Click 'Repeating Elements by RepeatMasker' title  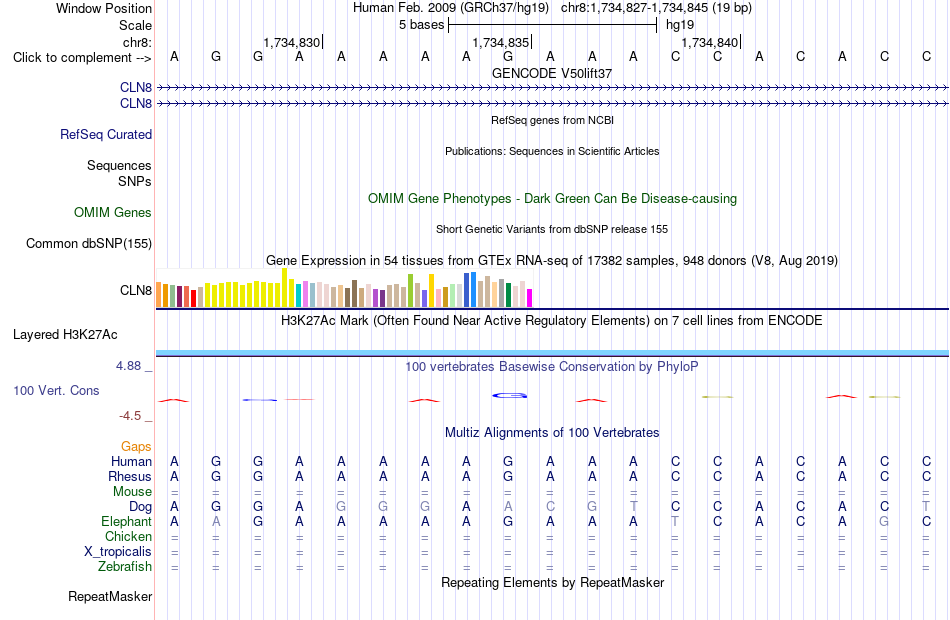point(553,583)
